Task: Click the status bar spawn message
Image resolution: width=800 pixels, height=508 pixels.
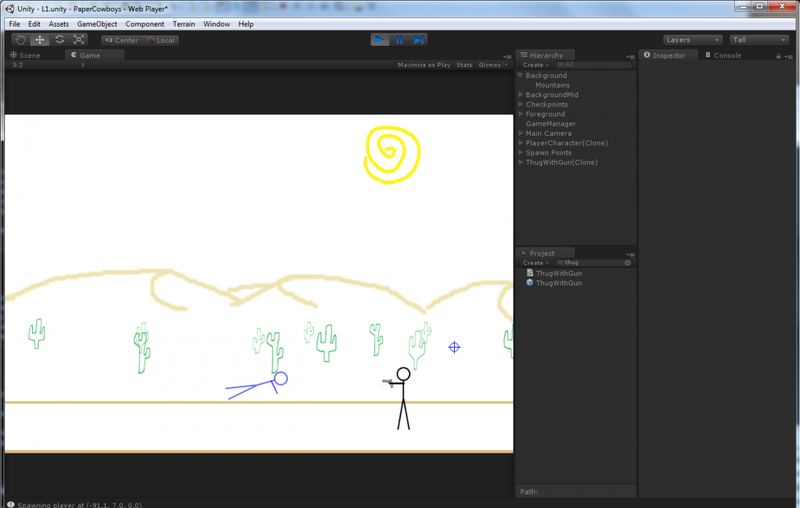Action: click(x=80, y=504)
